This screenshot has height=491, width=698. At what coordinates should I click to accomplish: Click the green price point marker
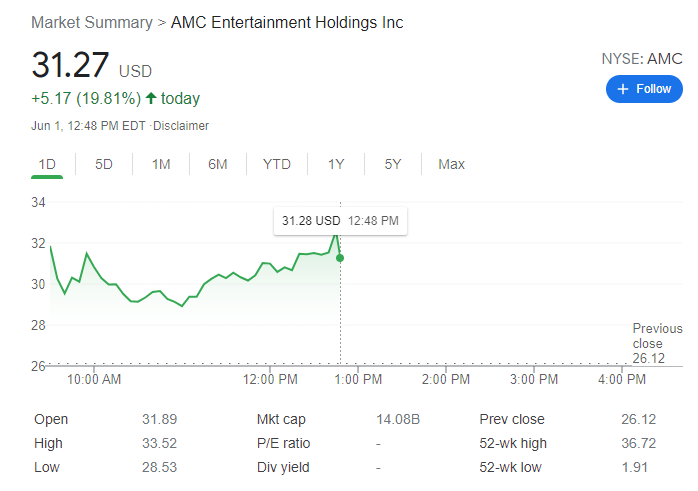340,258
